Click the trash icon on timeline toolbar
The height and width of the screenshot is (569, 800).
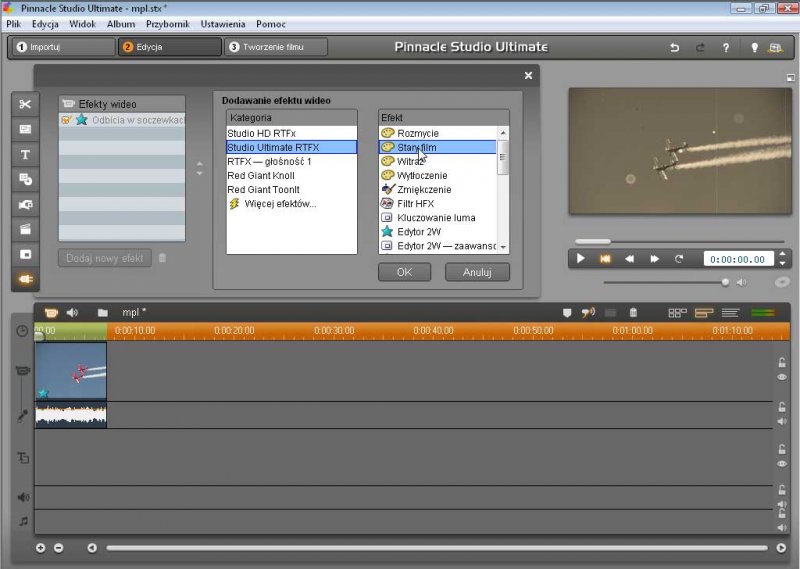coord(632,313)
